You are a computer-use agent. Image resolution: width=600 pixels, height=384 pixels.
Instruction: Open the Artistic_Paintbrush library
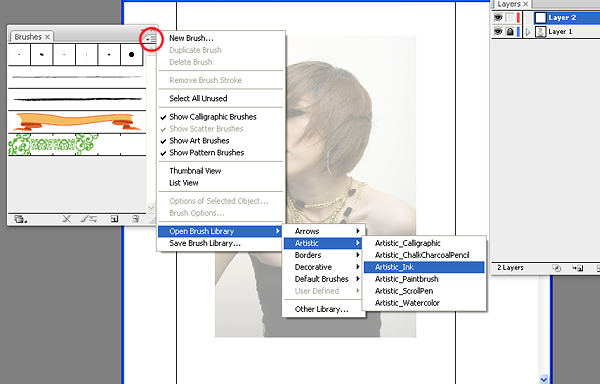[x=424, y=279]
